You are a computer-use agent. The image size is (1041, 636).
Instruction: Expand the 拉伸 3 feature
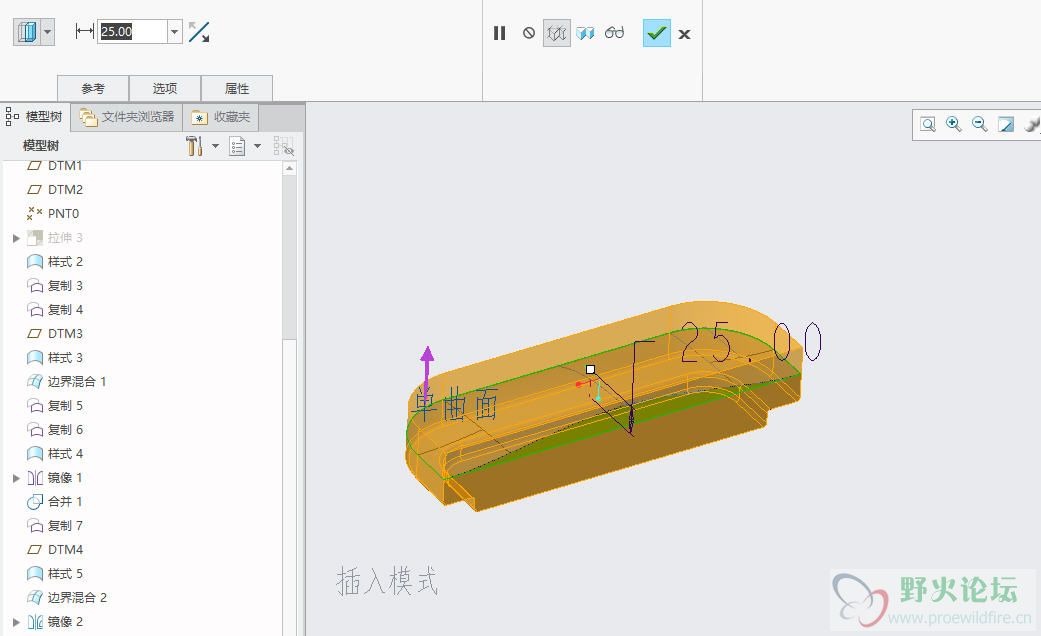tap(16, 238)
